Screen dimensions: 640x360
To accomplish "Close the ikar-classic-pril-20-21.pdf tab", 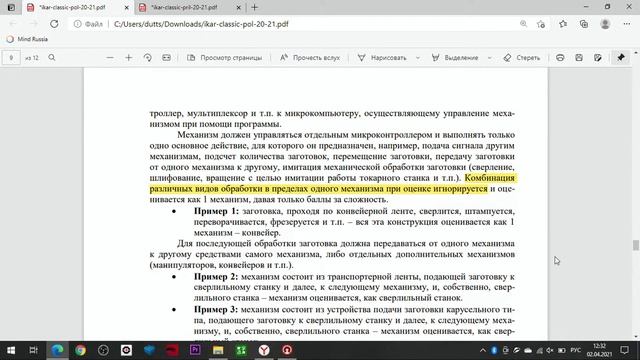I will (x=239, y=7).
